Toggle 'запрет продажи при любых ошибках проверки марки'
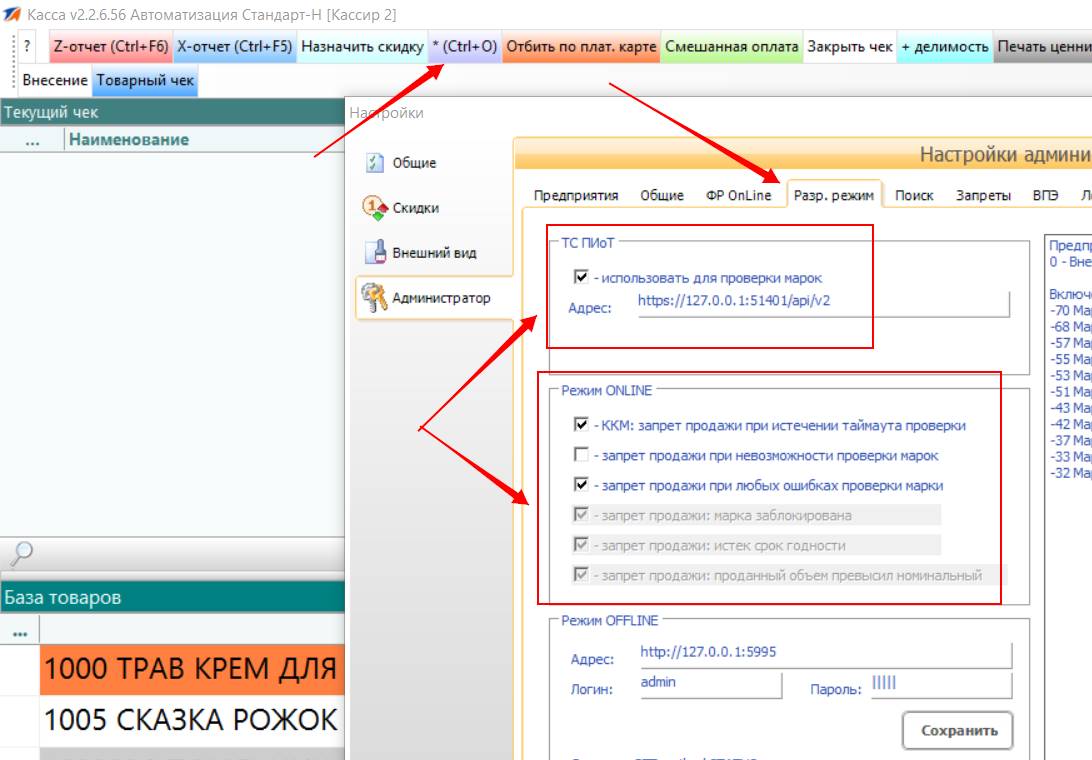 (581, 484)
